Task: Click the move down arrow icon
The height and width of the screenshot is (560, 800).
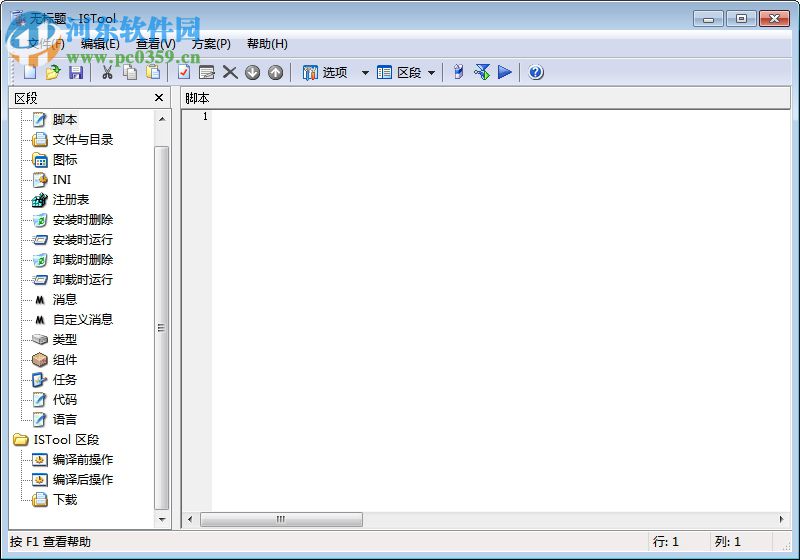Action: click(x=253, y=72)
